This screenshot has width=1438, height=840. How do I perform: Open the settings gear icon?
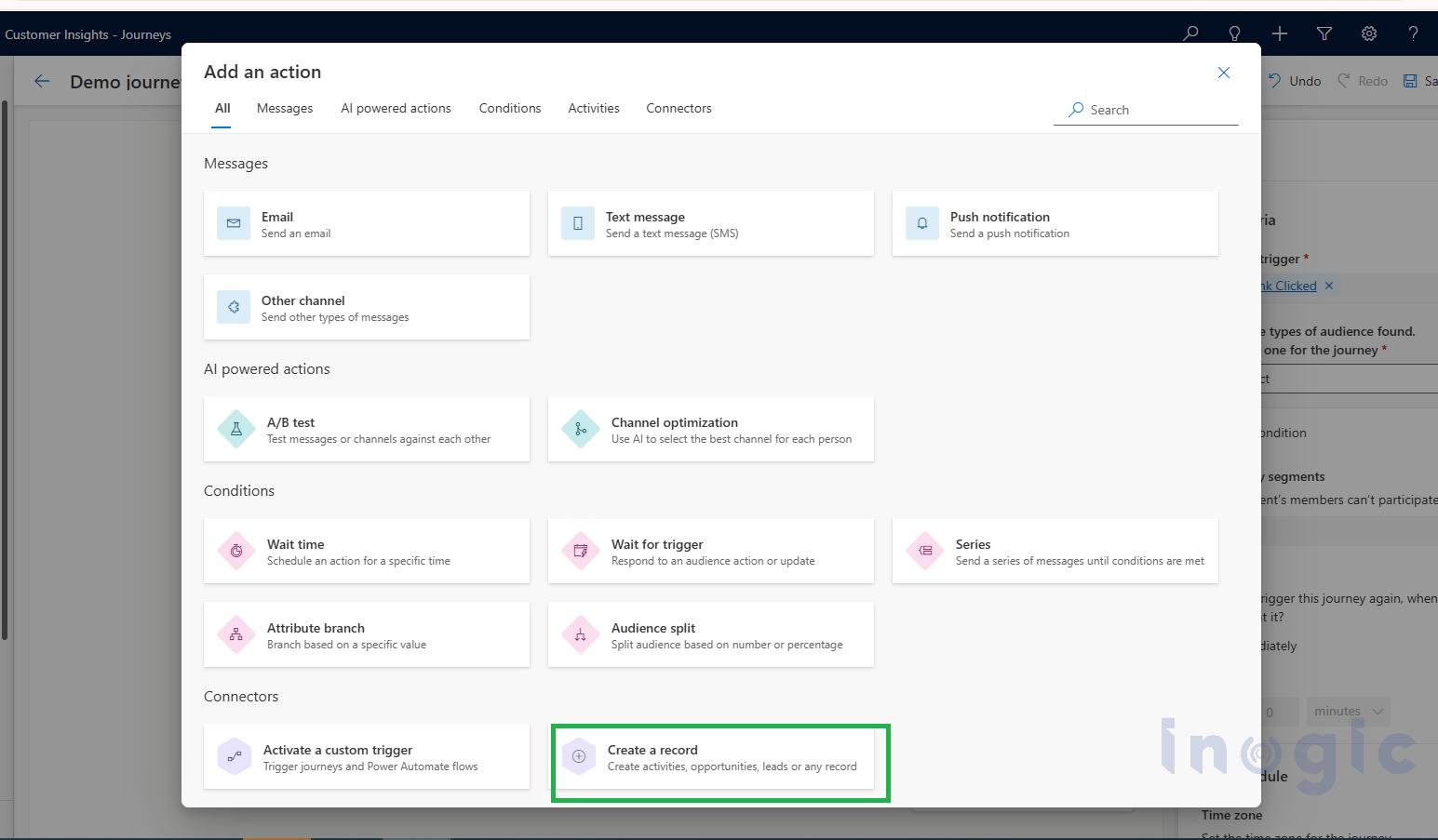[x=1369, y=33]
